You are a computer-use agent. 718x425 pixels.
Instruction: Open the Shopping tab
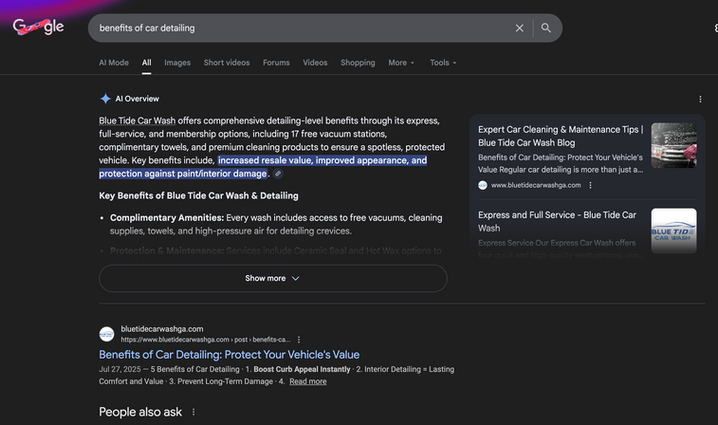[358, 62]
